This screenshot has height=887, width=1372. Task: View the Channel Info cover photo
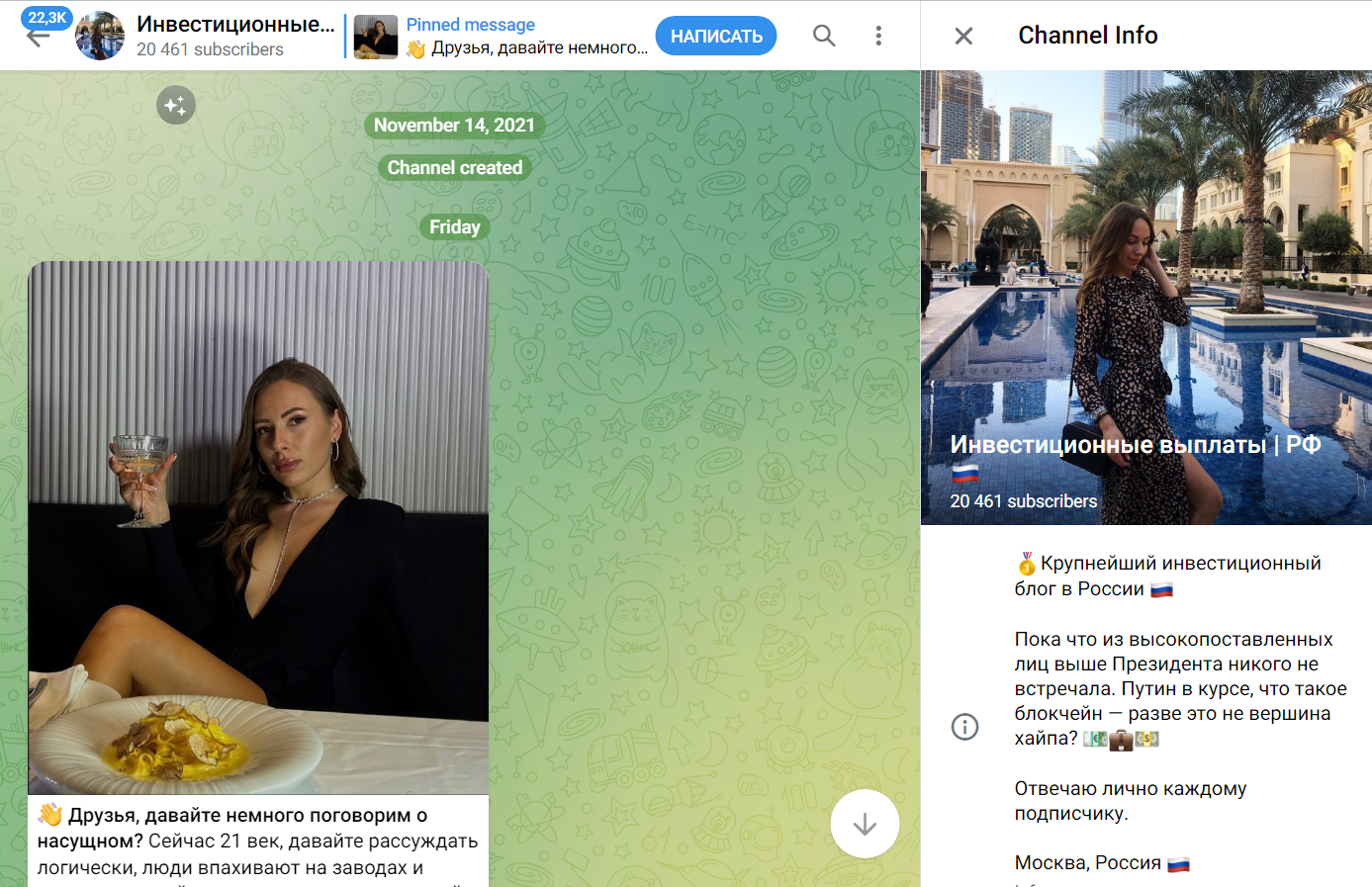pos(1146,297)
